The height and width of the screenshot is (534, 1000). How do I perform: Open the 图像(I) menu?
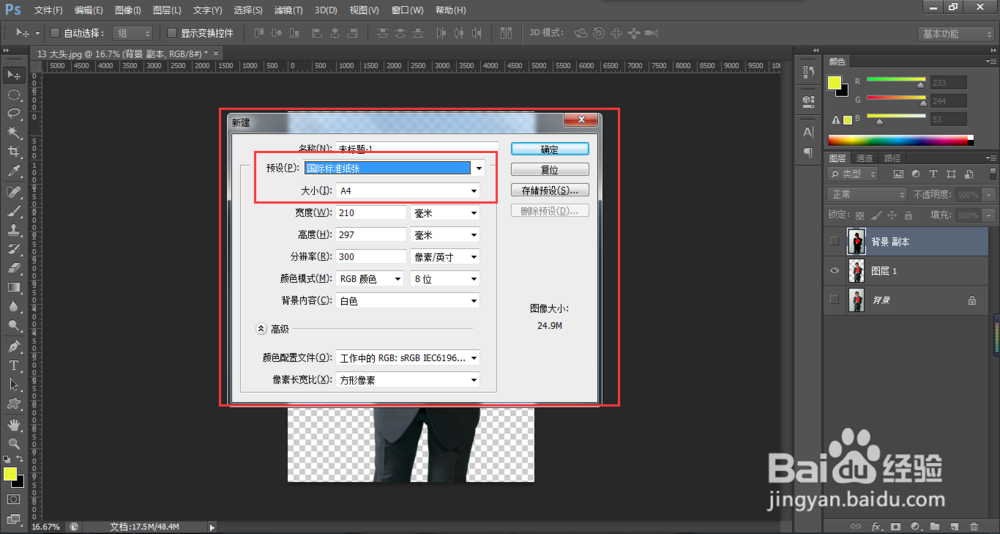point(128,10)
